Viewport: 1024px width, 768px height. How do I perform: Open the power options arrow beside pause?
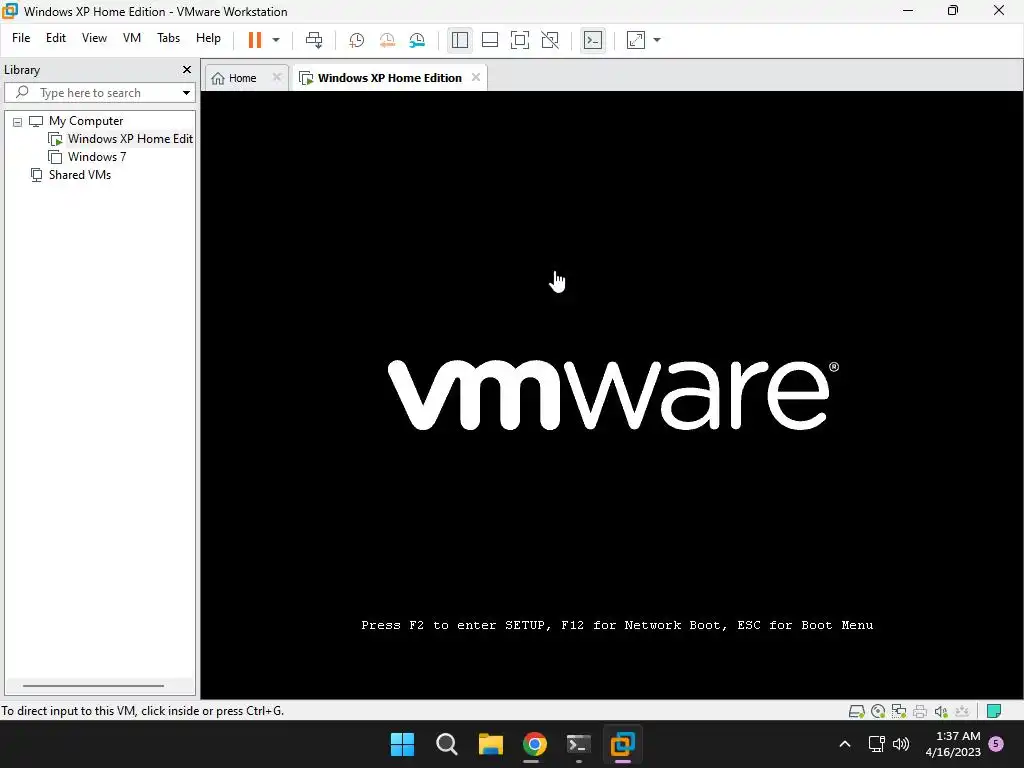[x=276, y=40]
